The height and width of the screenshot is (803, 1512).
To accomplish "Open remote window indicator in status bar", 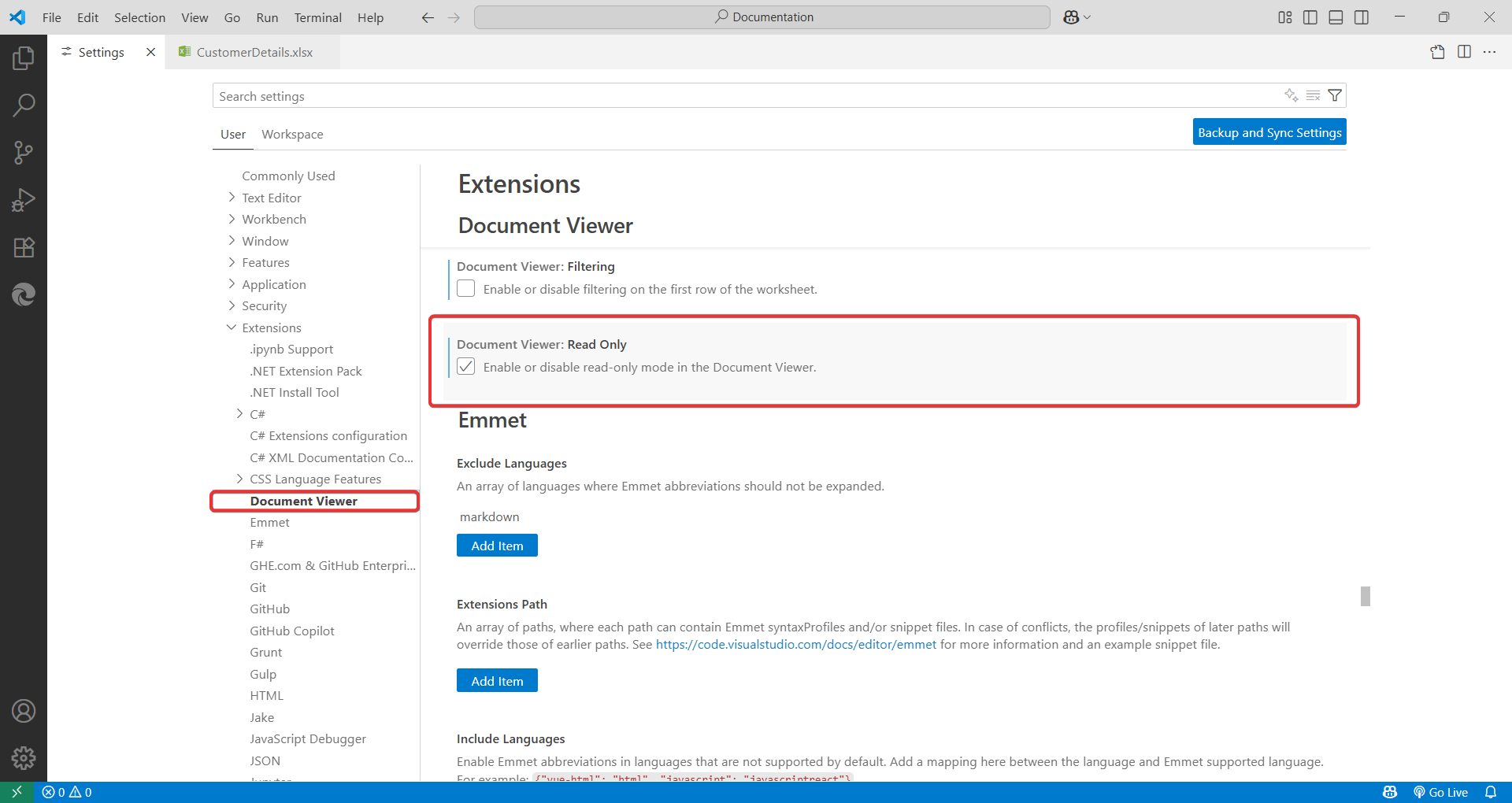I will tap(17, 792).
